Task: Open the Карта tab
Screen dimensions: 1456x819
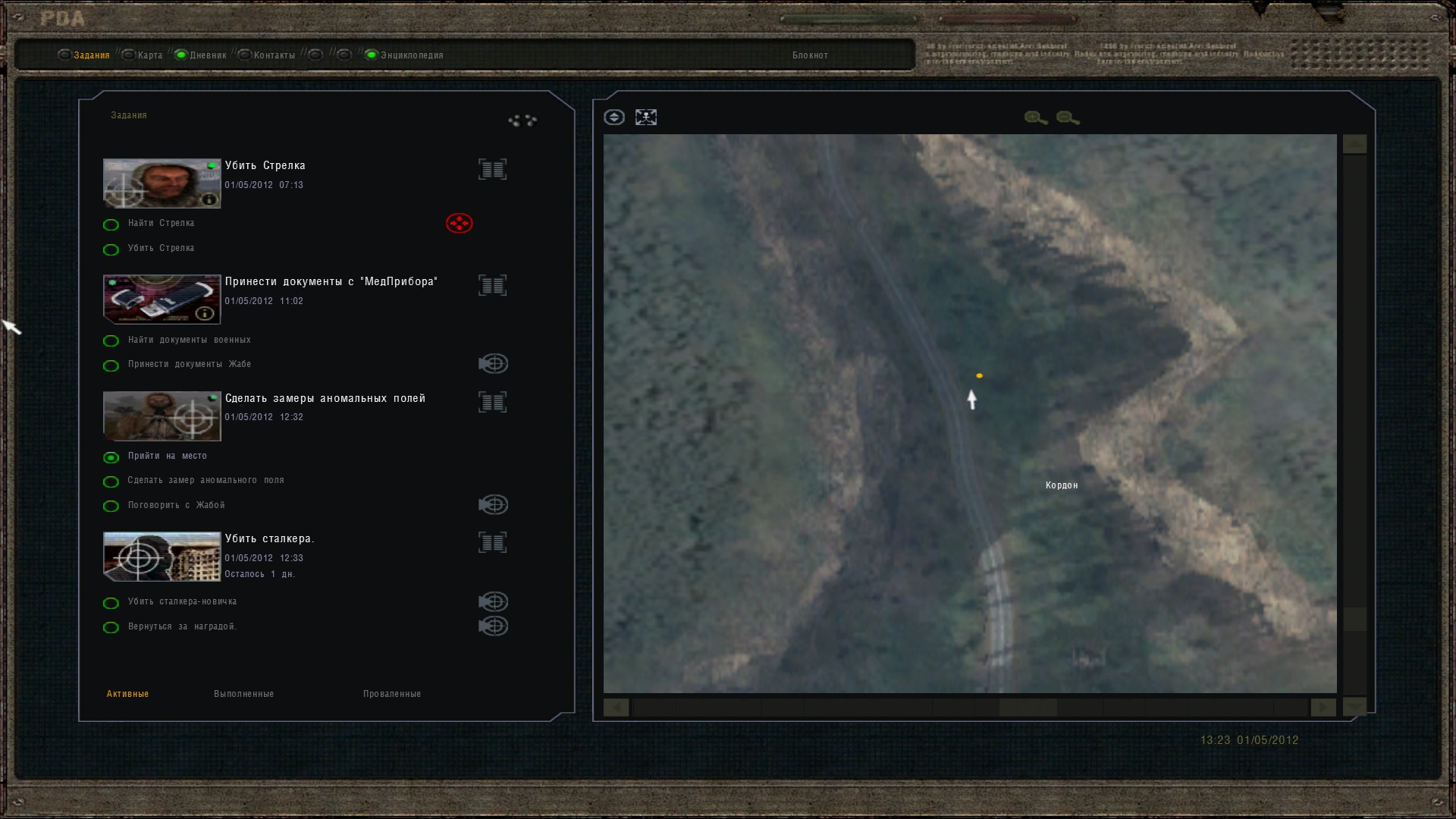Action: pyautogui.click(x=149, y=55)
